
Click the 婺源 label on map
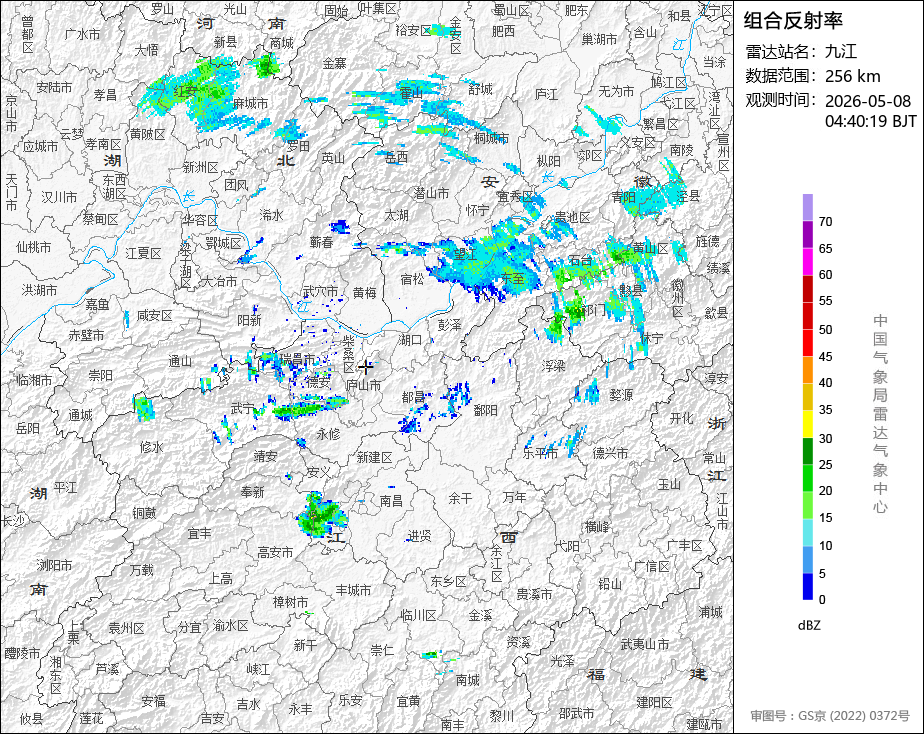tap(621, 395)
